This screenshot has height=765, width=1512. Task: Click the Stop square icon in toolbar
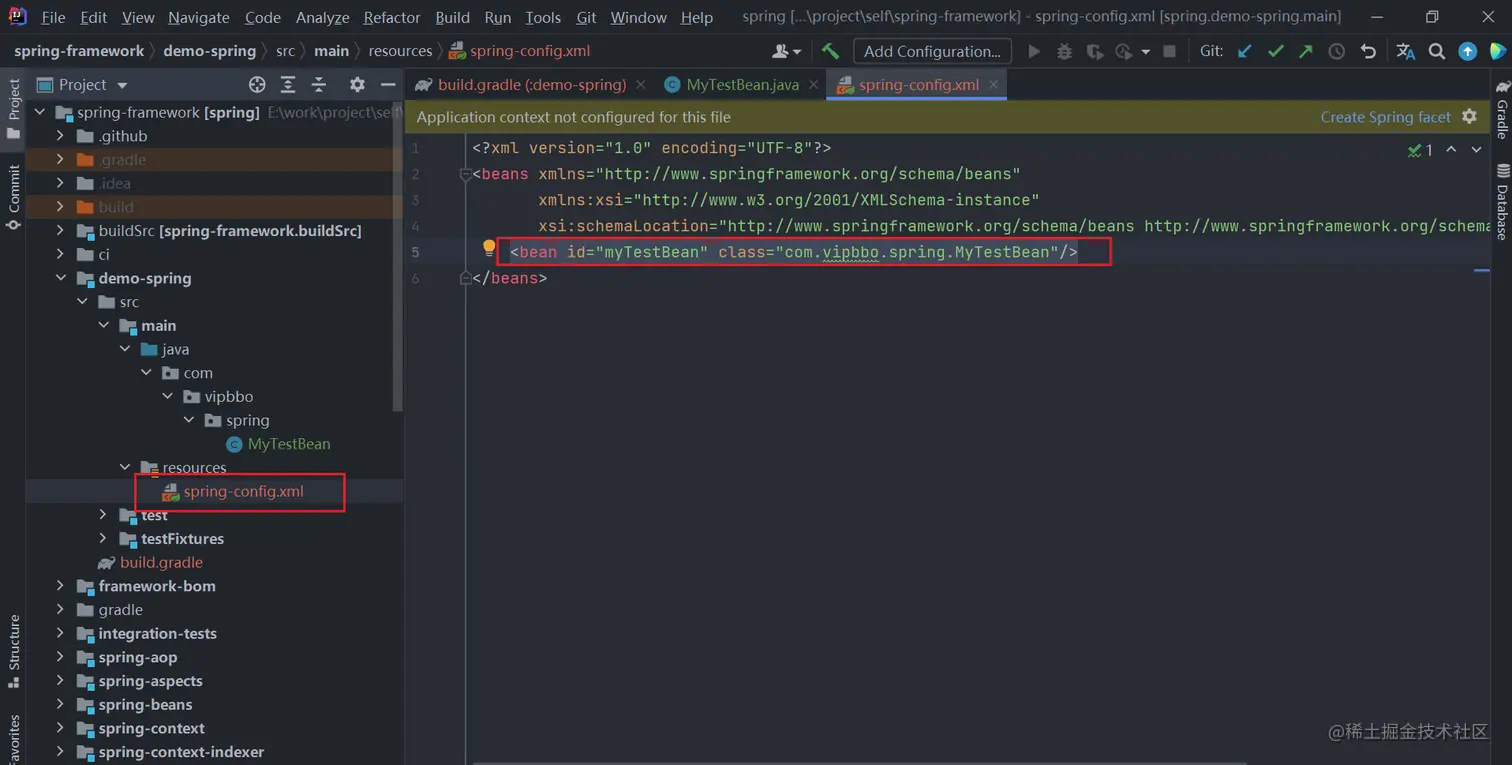(1169, 51)
